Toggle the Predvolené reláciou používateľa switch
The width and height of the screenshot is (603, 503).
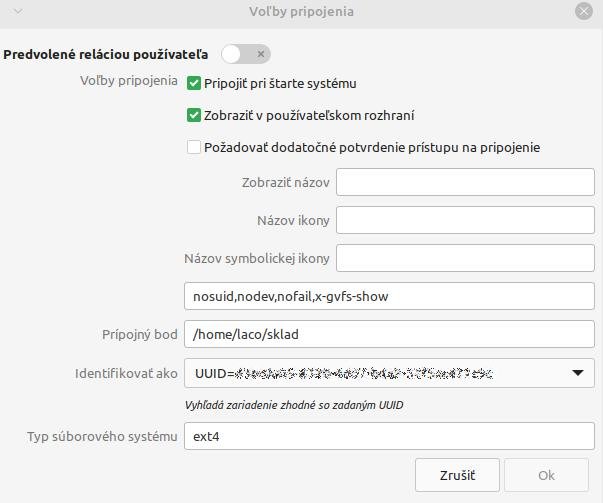point(246,54)
